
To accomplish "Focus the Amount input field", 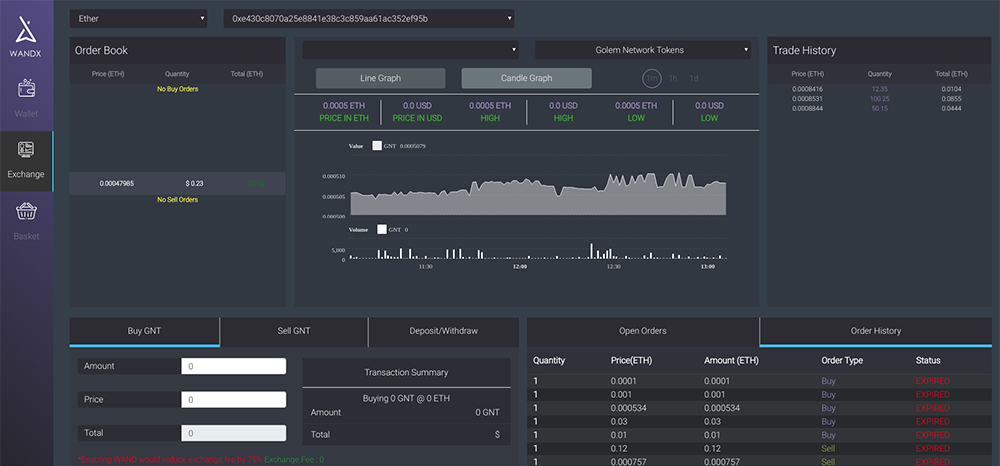I will [x=233, y=366].
